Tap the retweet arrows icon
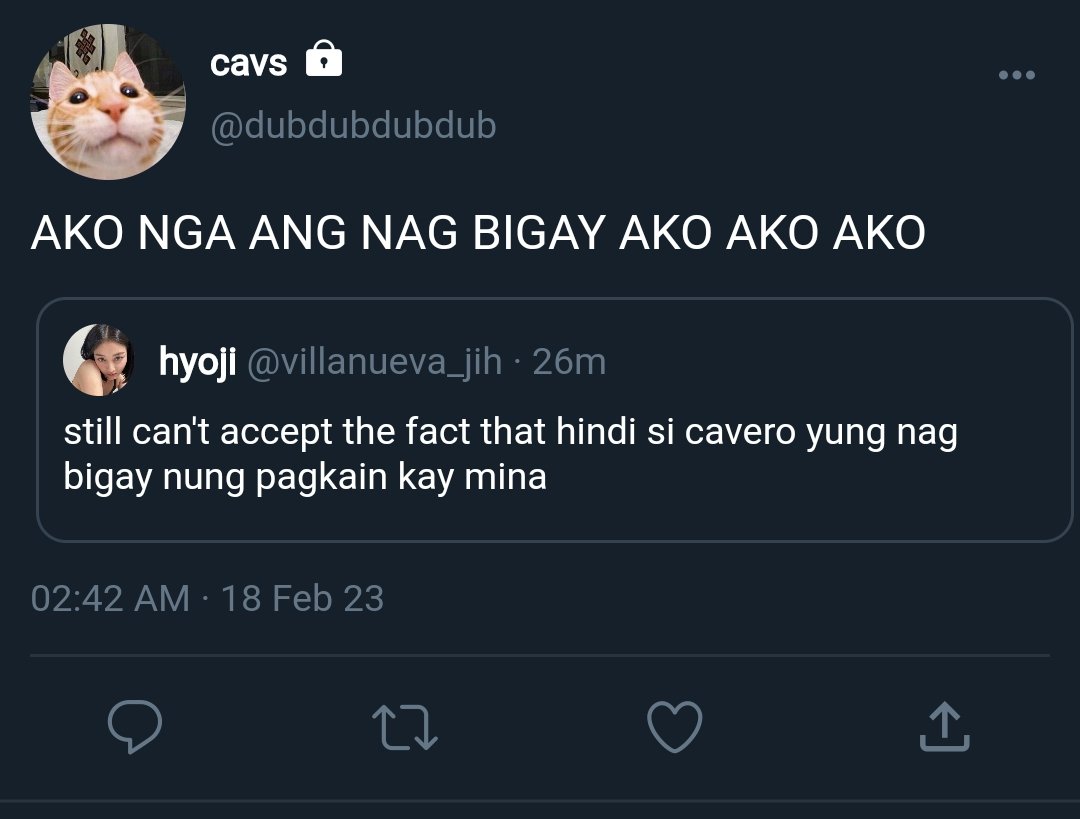Viewport: 1080px width, 819px height. point(404,727)
